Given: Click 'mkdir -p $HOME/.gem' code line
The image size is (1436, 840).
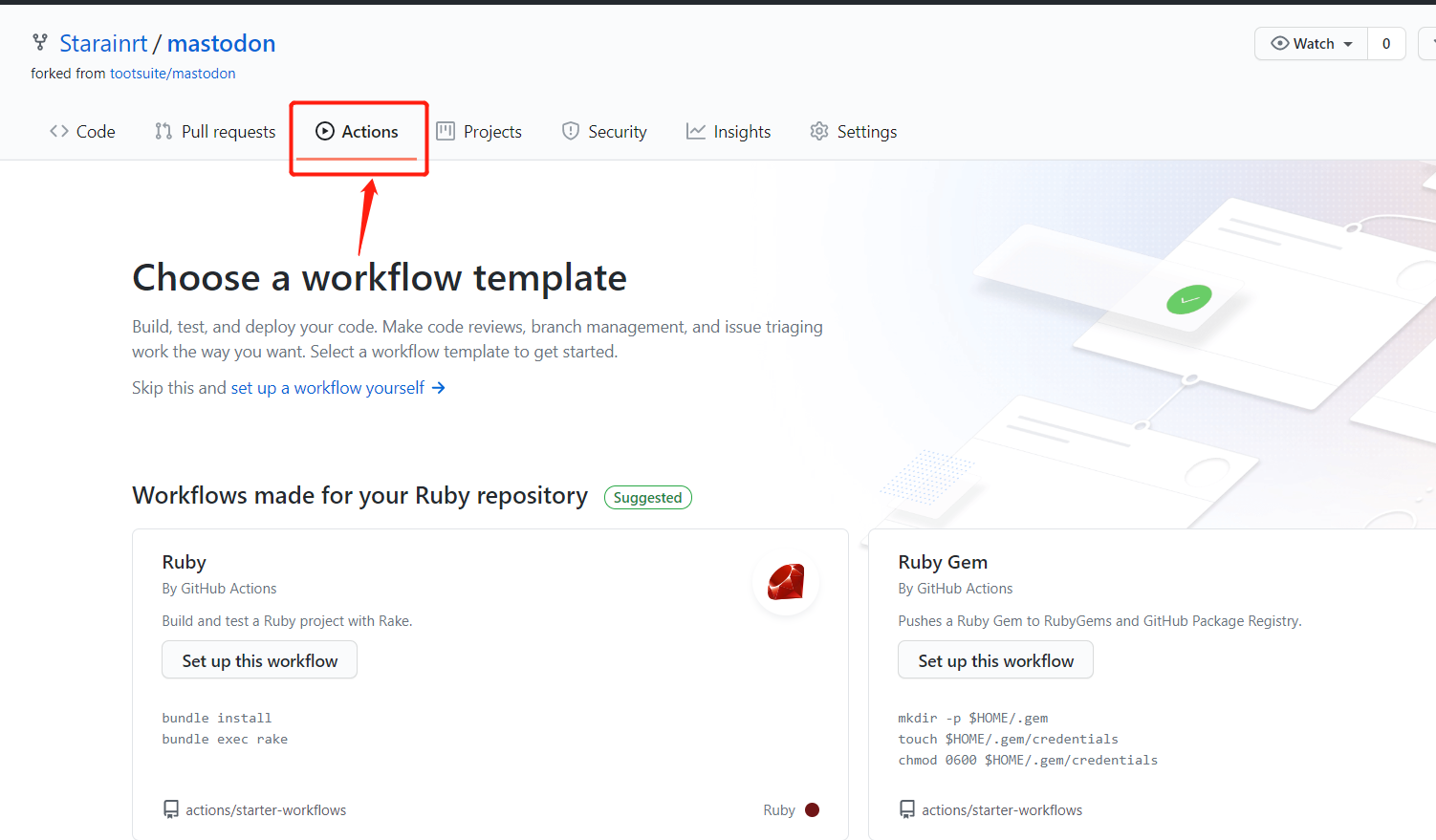Looking at the screenshot, I should click(x=973, y=719).
